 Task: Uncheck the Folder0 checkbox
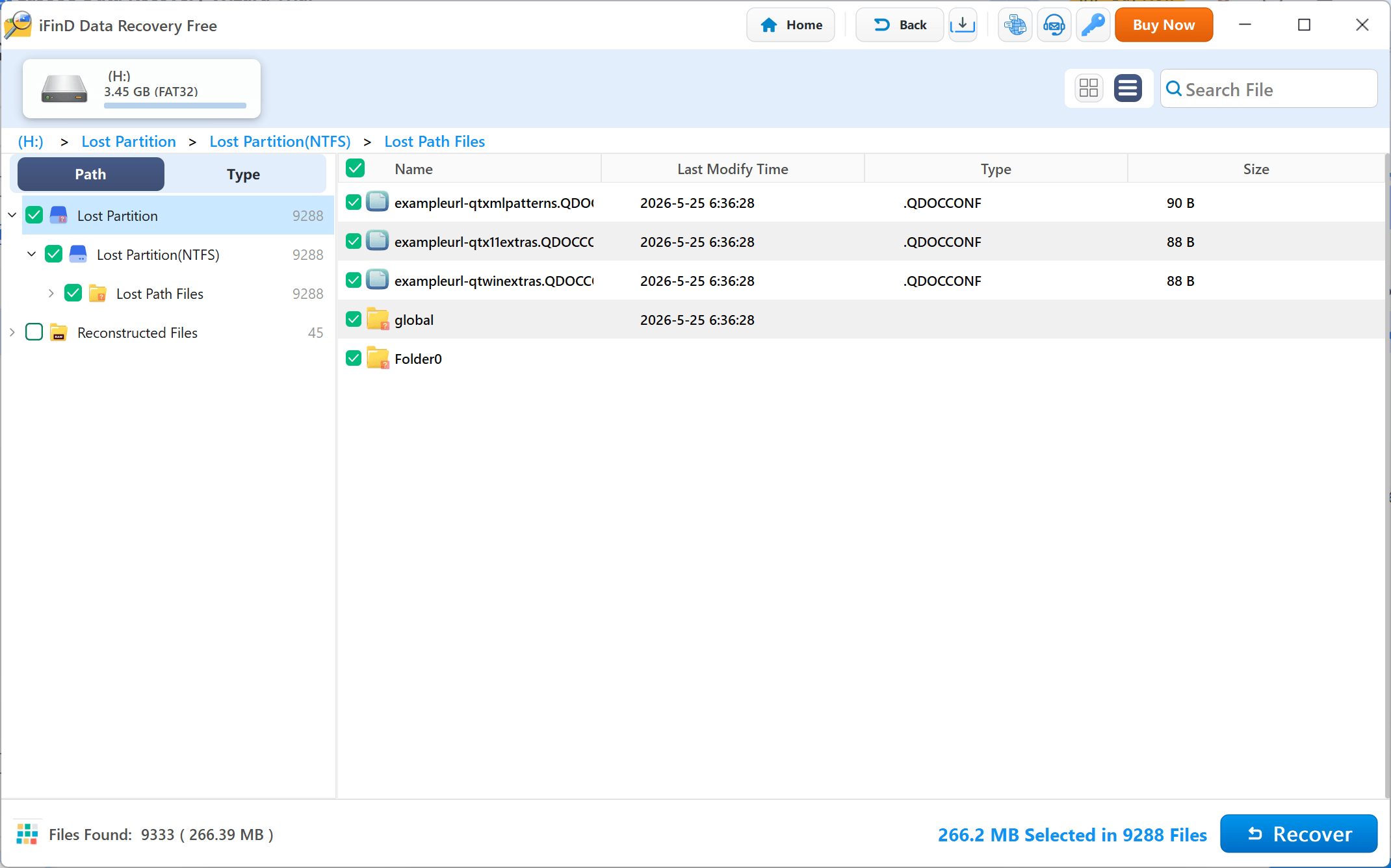[x=354, y=358]
